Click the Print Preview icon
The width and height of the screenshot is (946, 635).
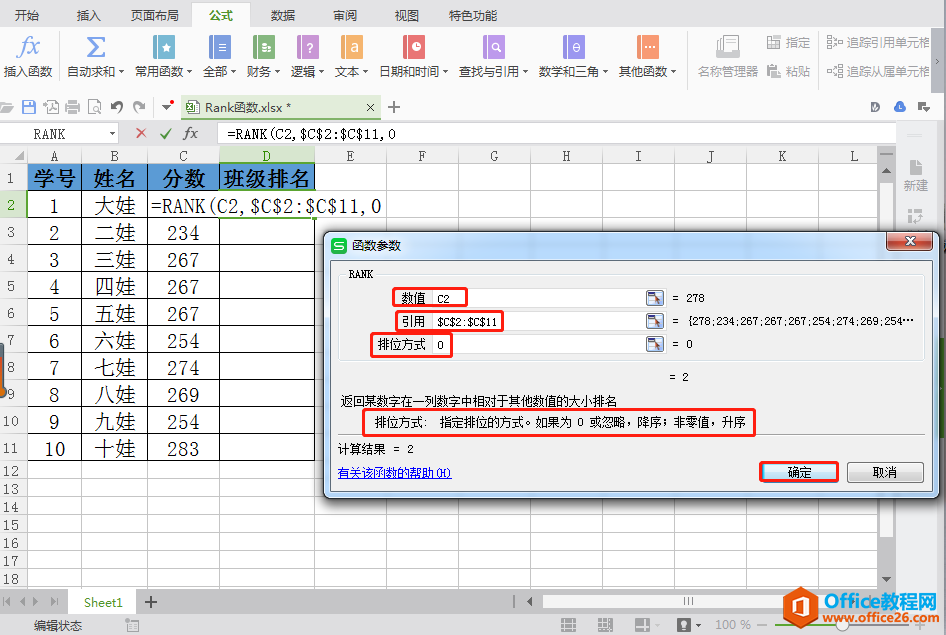[x=95, y=107]
